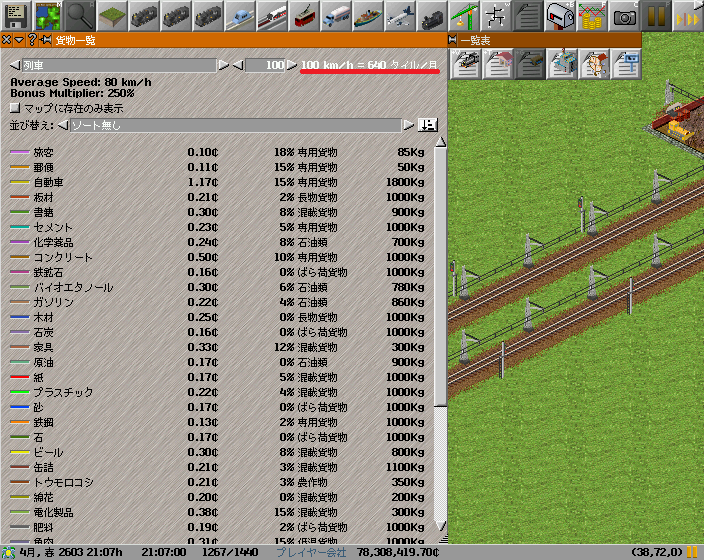
Task: Open the mailbox message center
Action: click(x=560, y=16)
